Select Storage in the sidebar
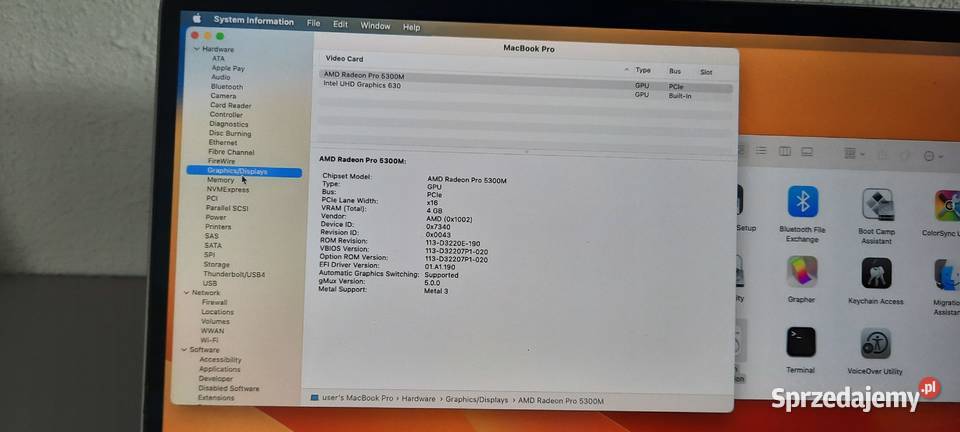960x432 pixels. click(216, 264)
